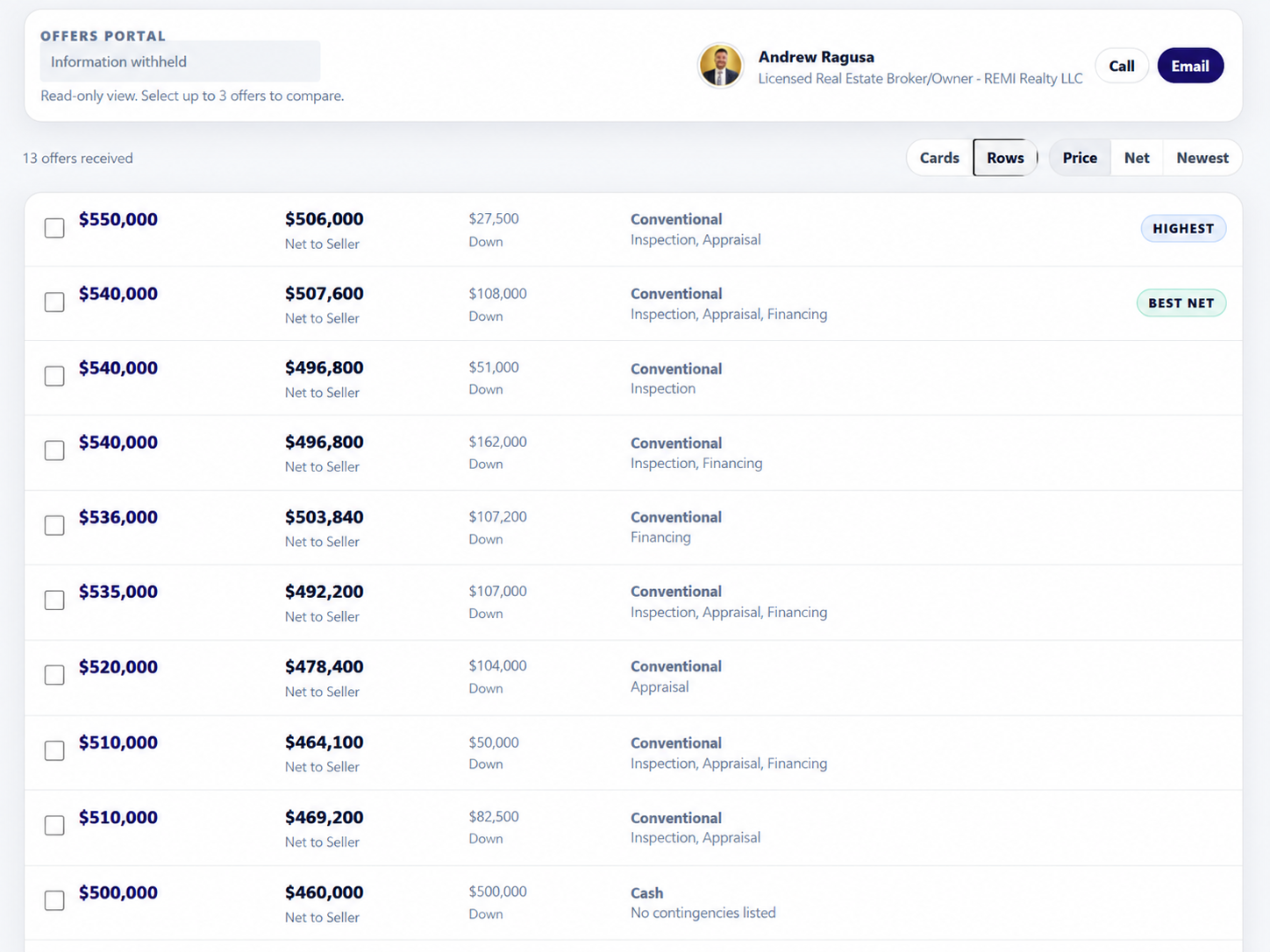This screenshot has width=1270, height=952.
Task: Sort offers by Newest
Action: click(x=1202, y=158)
